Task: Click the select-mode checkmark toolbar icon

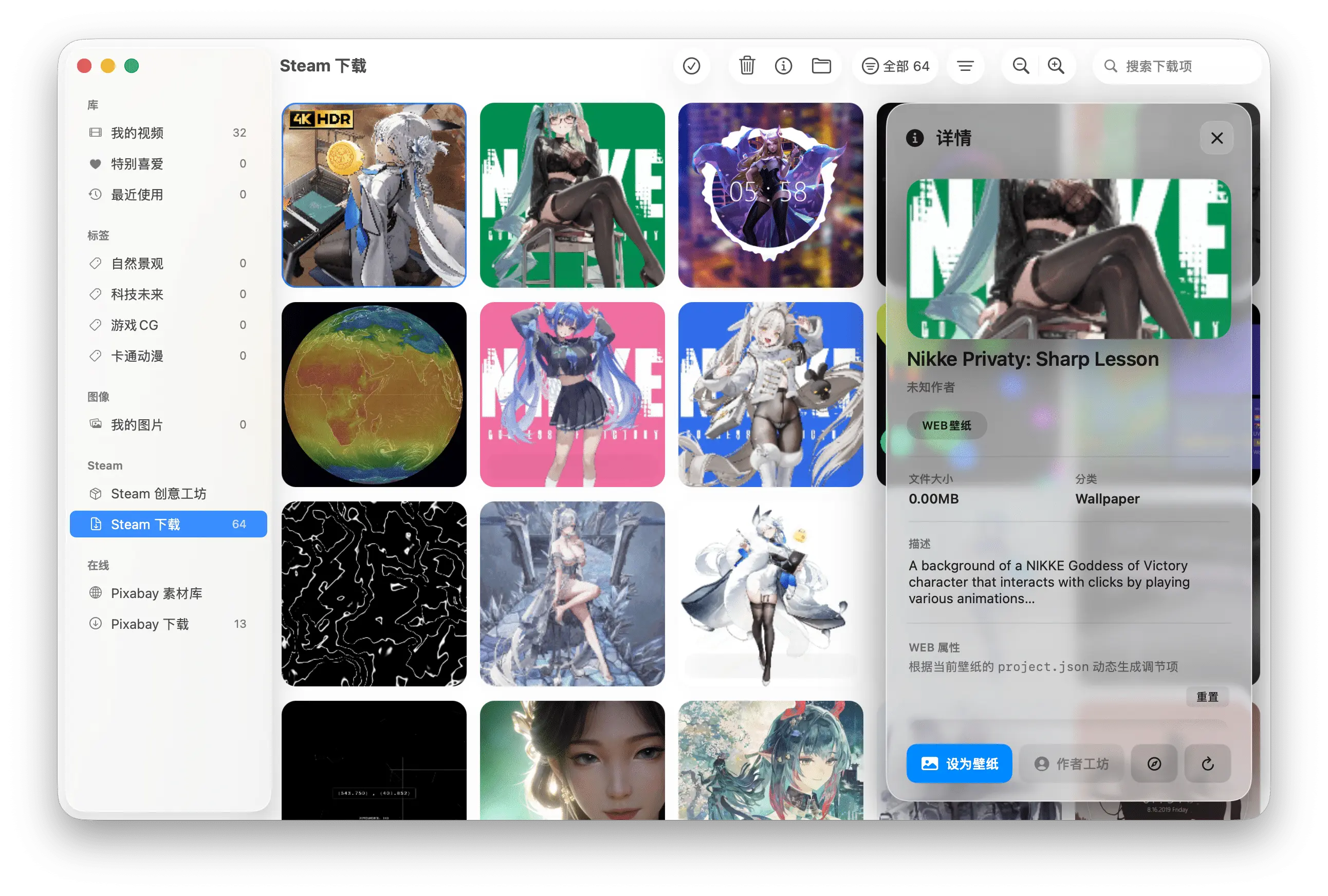Action: pos(691,66)
